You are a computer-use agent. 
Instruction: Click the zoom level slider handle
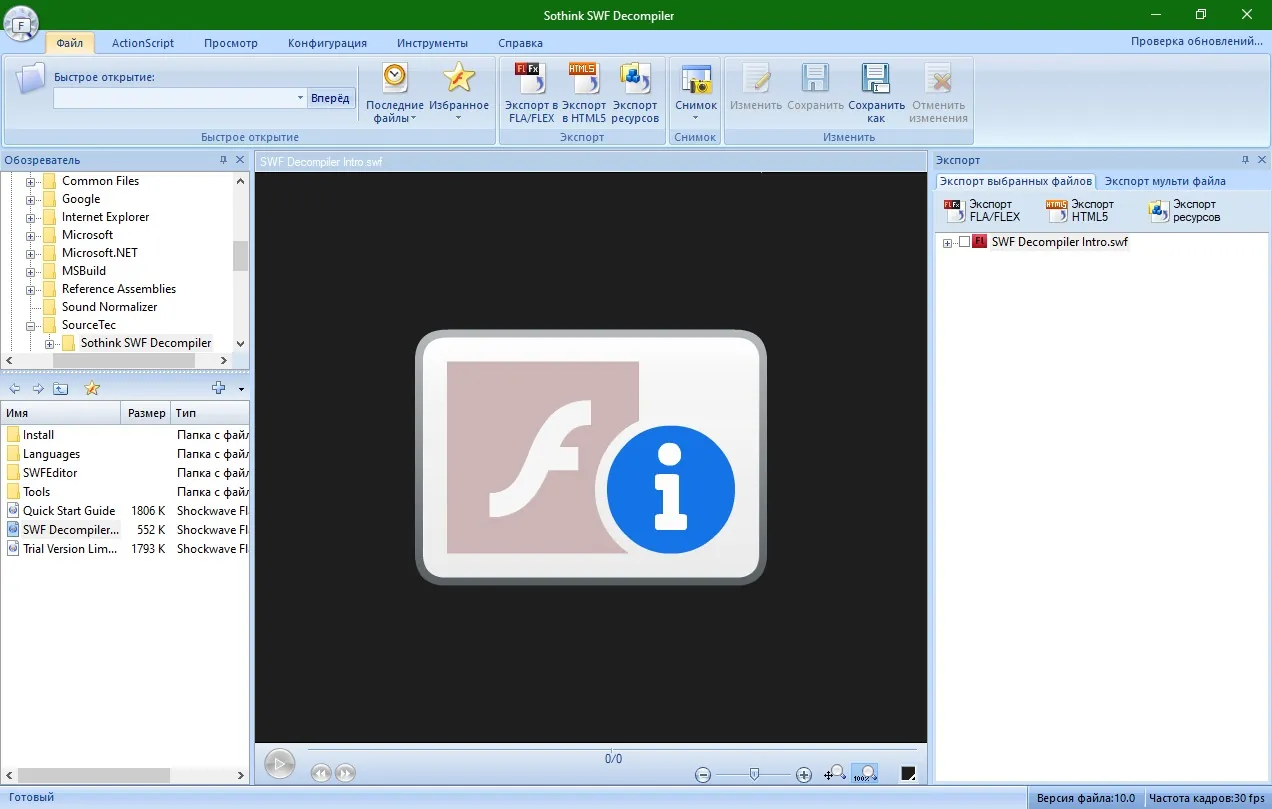click(x=755, y=773)
